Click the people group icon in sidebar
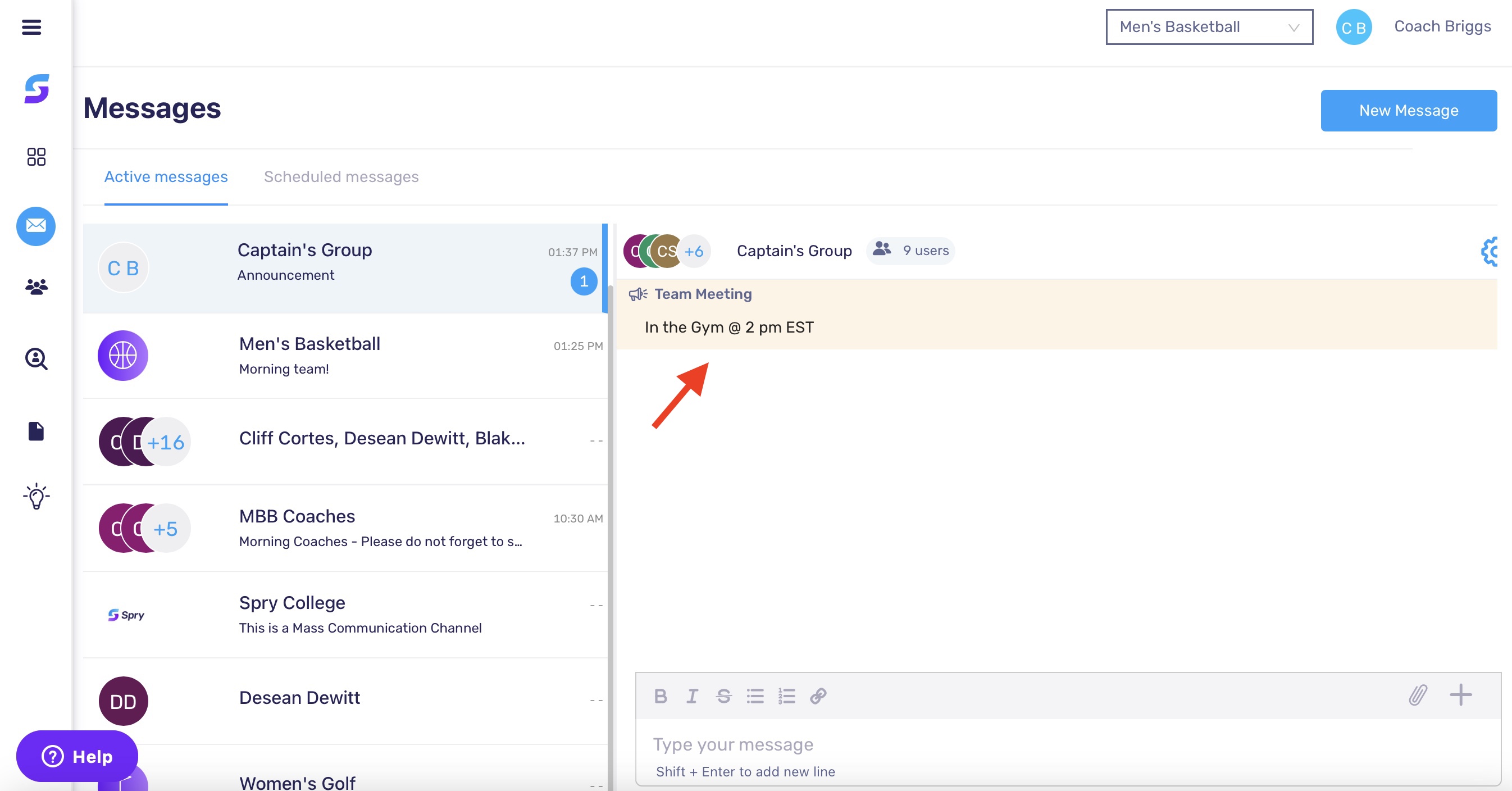The height and width of the screenshot is (791, 1512). click(37, 287)
